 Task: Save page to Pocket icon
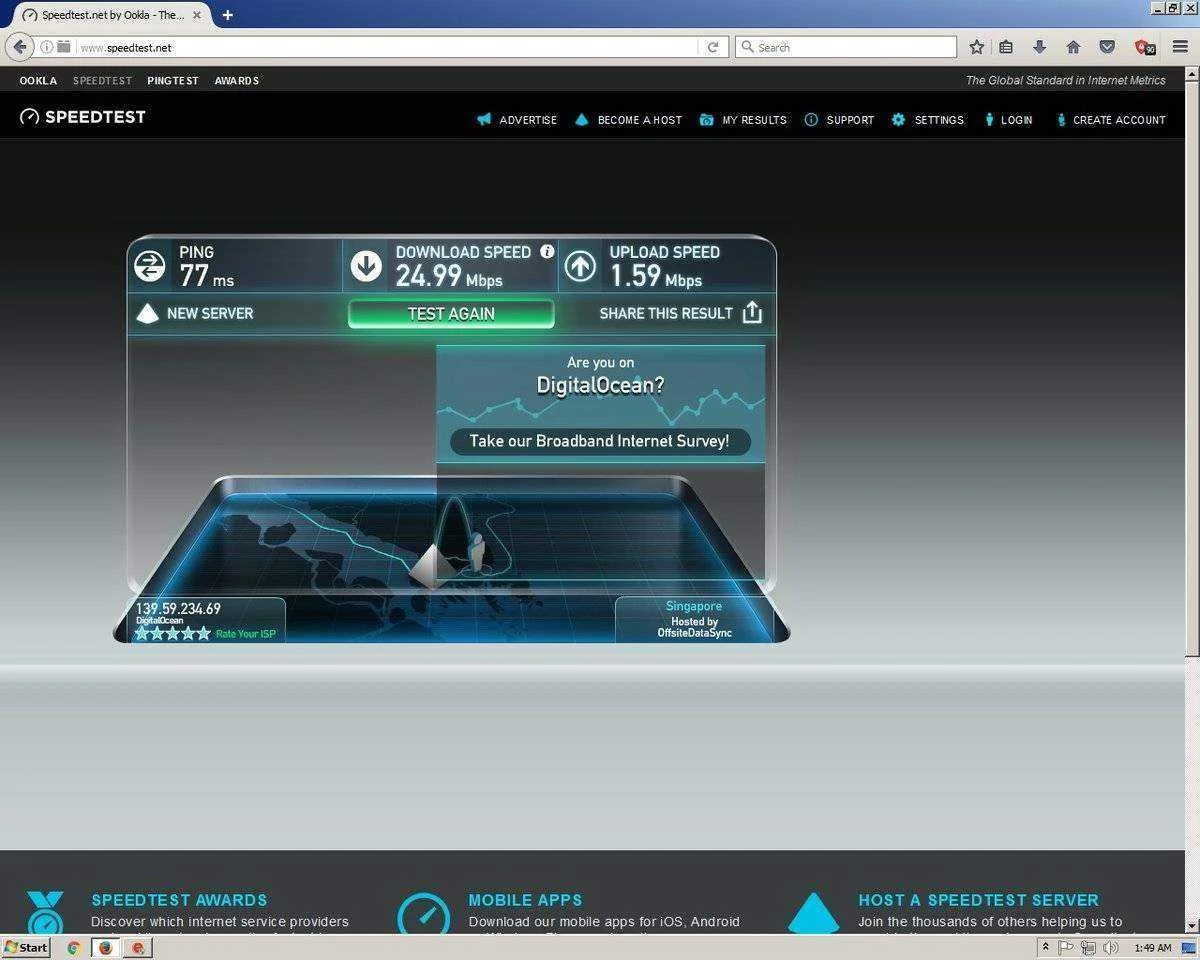pyautogui.click(x=1107, y=47)
